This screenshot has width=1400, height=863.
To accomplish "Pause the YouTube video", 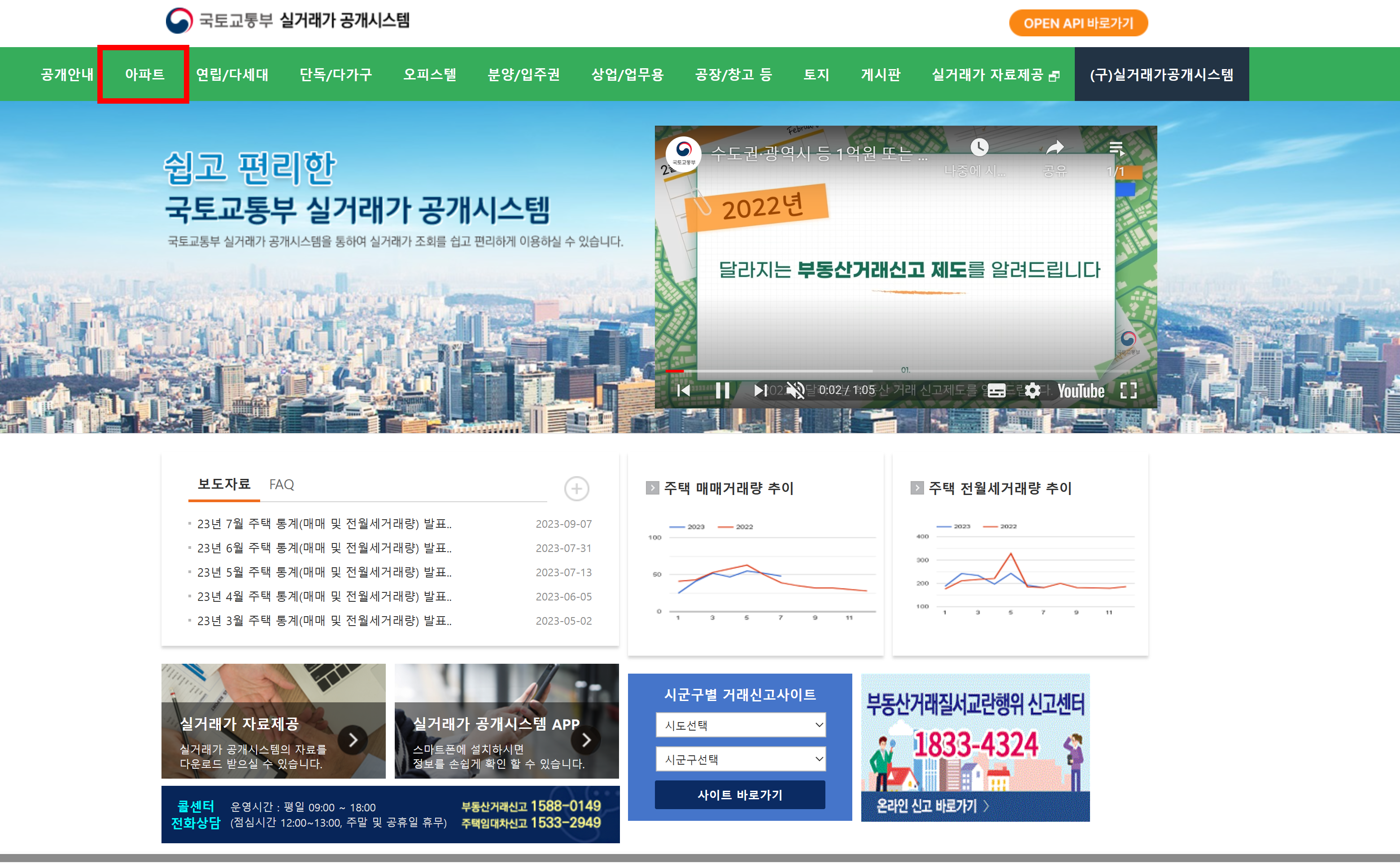I will (722, 390).
